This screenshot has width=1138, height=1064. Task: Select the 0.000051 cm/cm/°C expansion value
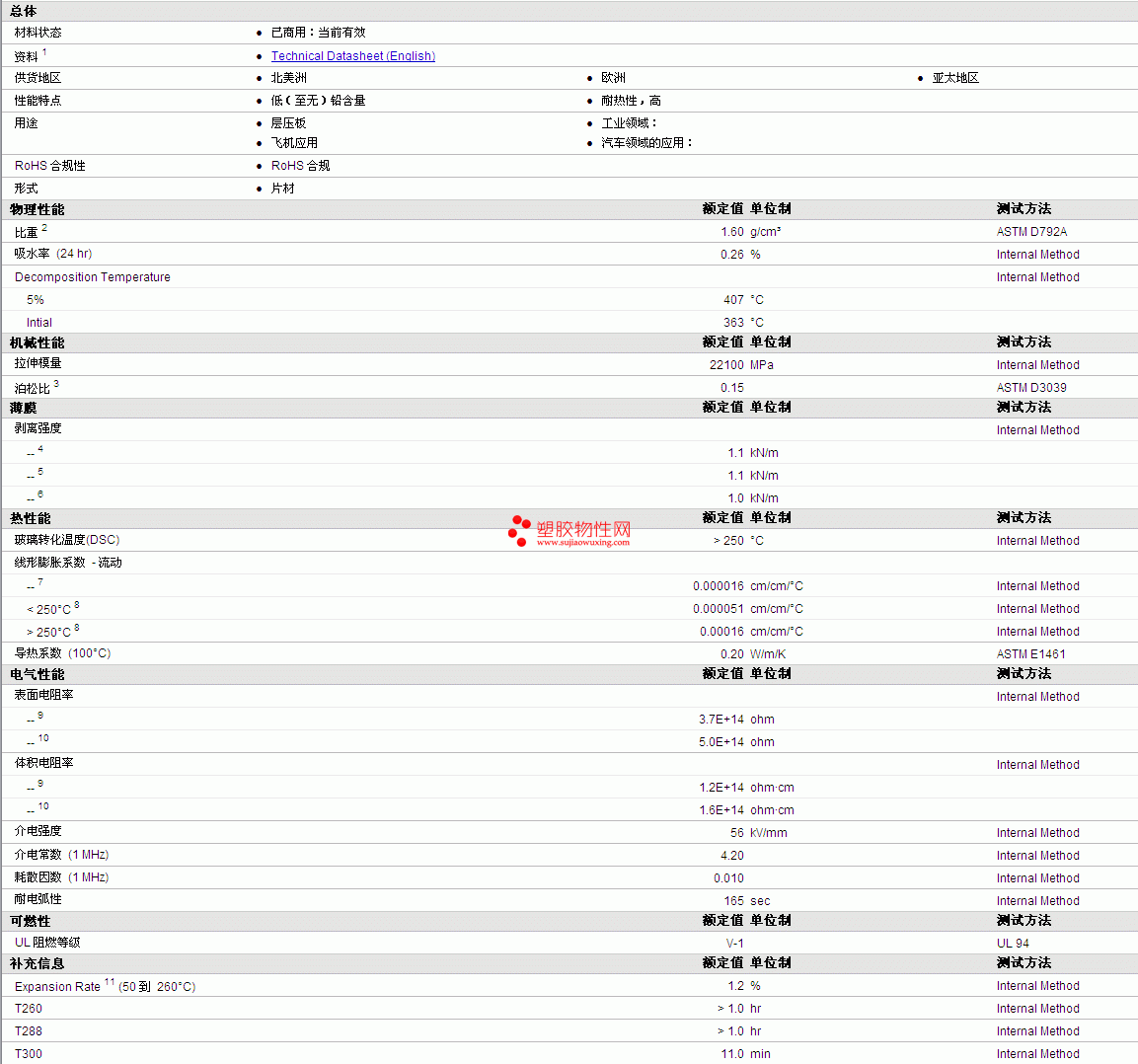tap(747, 609)
